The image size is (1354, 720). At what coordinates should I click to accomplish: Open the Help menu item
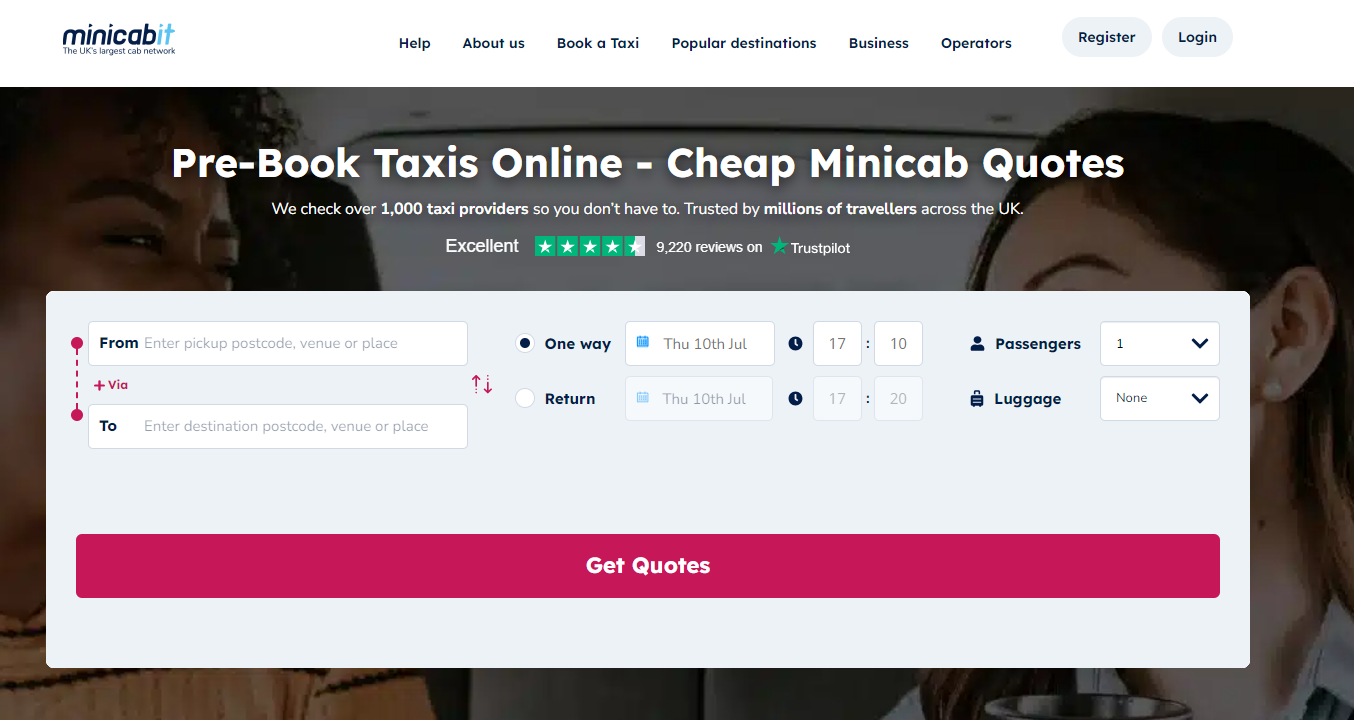click(x=415, y=43)
